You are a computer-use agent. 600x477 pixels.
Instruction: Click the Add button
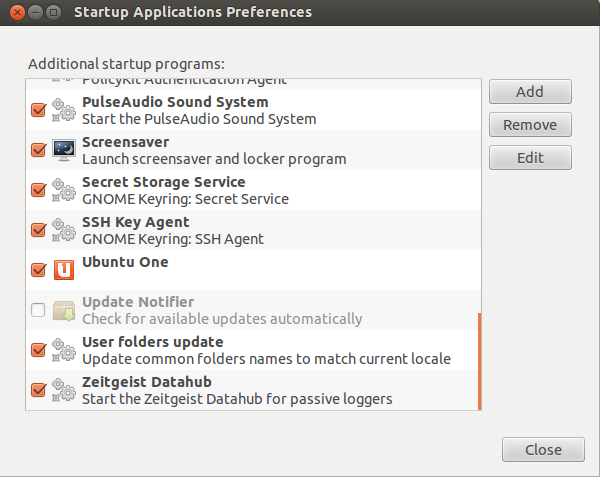530,92
